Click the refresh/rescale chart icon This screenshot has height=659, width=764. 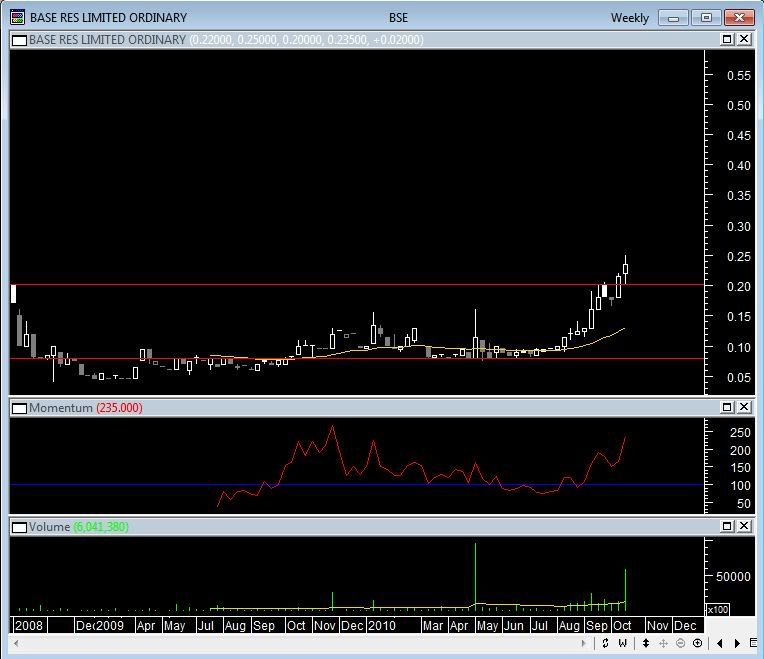(x=605, y=643)
